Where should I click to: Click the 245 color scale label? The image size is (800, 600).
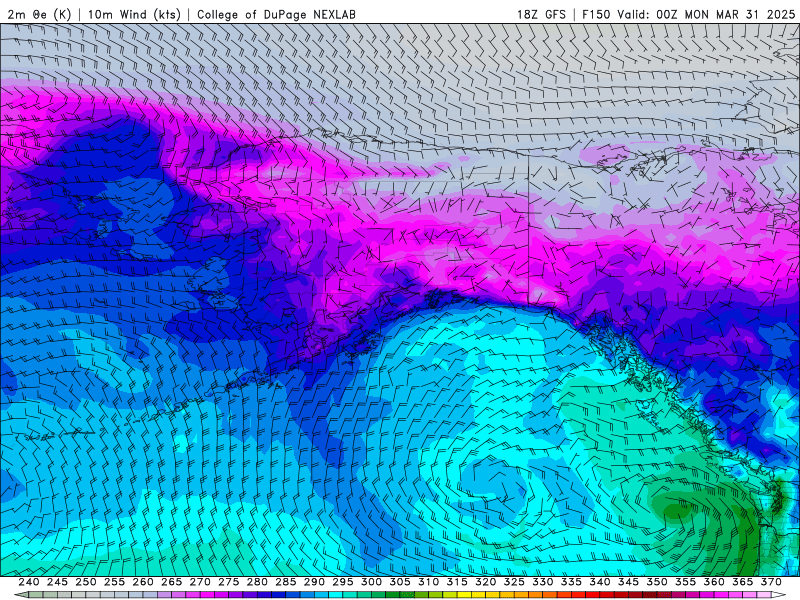pyautogui.click(x=58, y=582)
